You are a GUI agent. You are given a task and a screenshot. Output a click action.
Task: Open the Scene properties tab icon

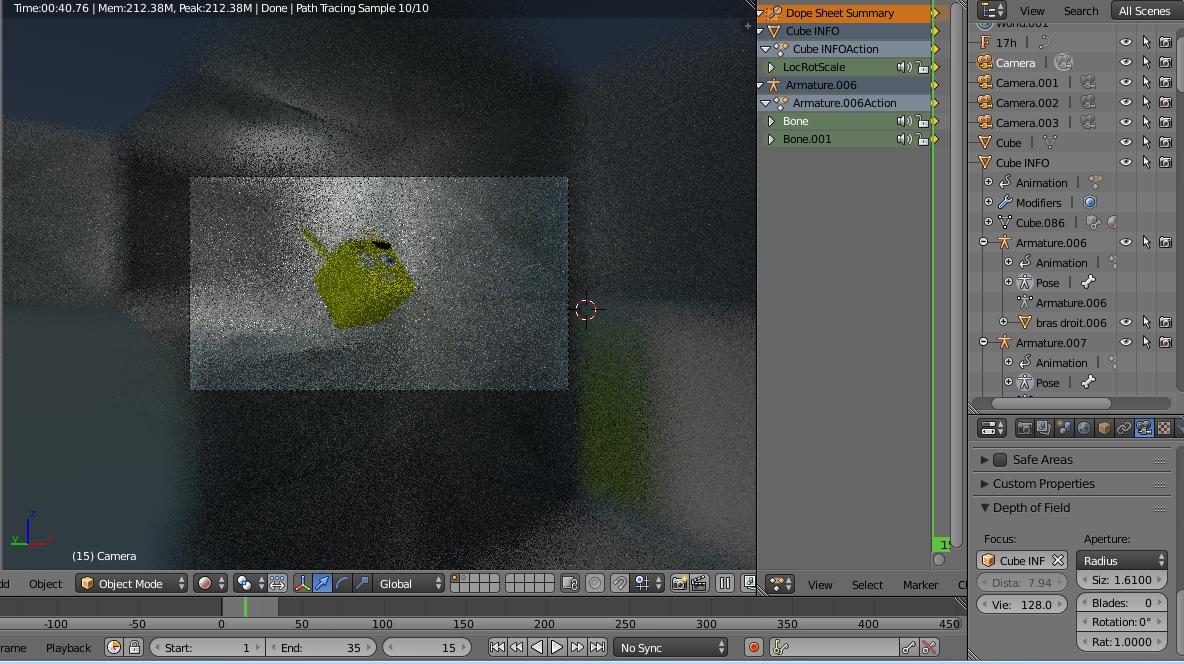point(1063,428)
